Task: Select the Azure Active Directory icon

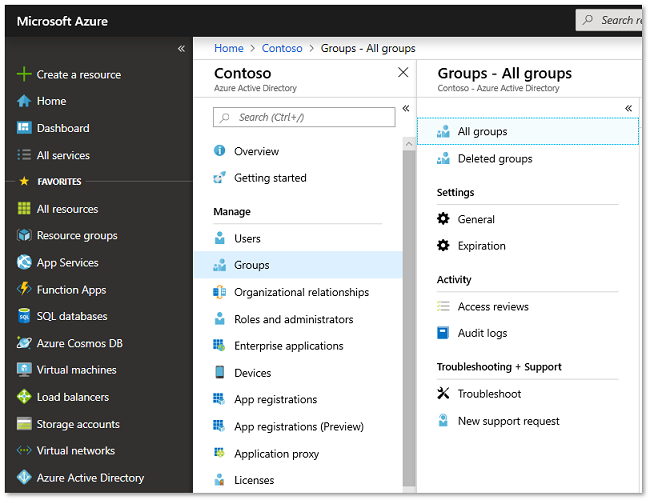Action: pyautogui.click(x=25, y=478)
